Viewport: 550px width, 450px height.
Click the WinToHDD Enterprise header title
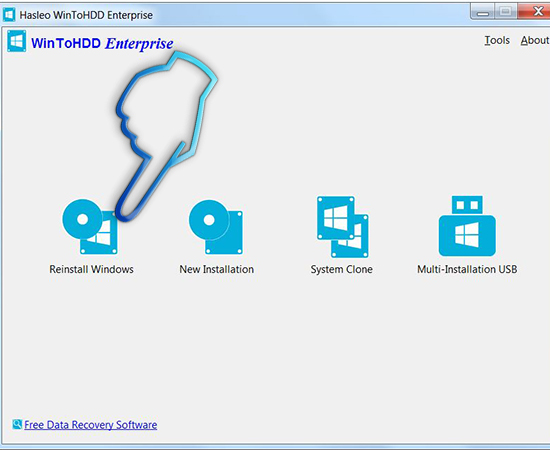pyautogui.click(x=102, y=43)
